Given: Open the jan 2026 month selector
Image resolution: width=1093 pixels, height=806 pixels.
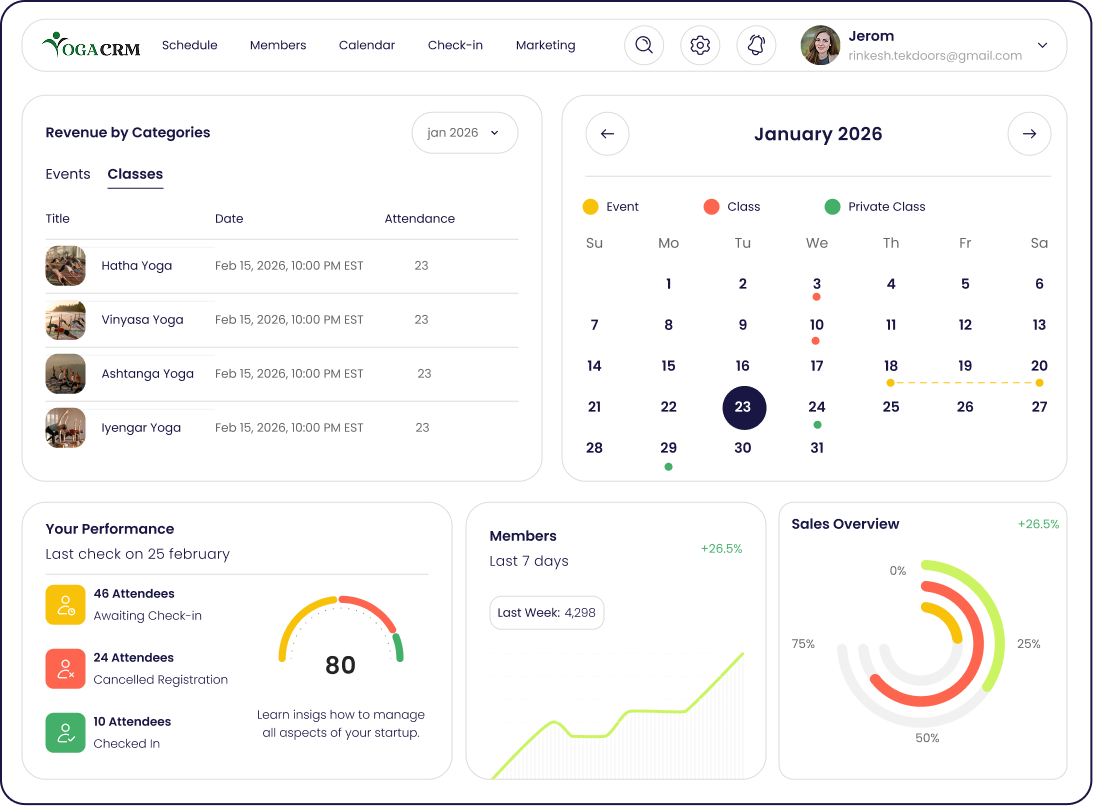Looking at the screenshot, I should pyautogui.click(x=465, y=132).
